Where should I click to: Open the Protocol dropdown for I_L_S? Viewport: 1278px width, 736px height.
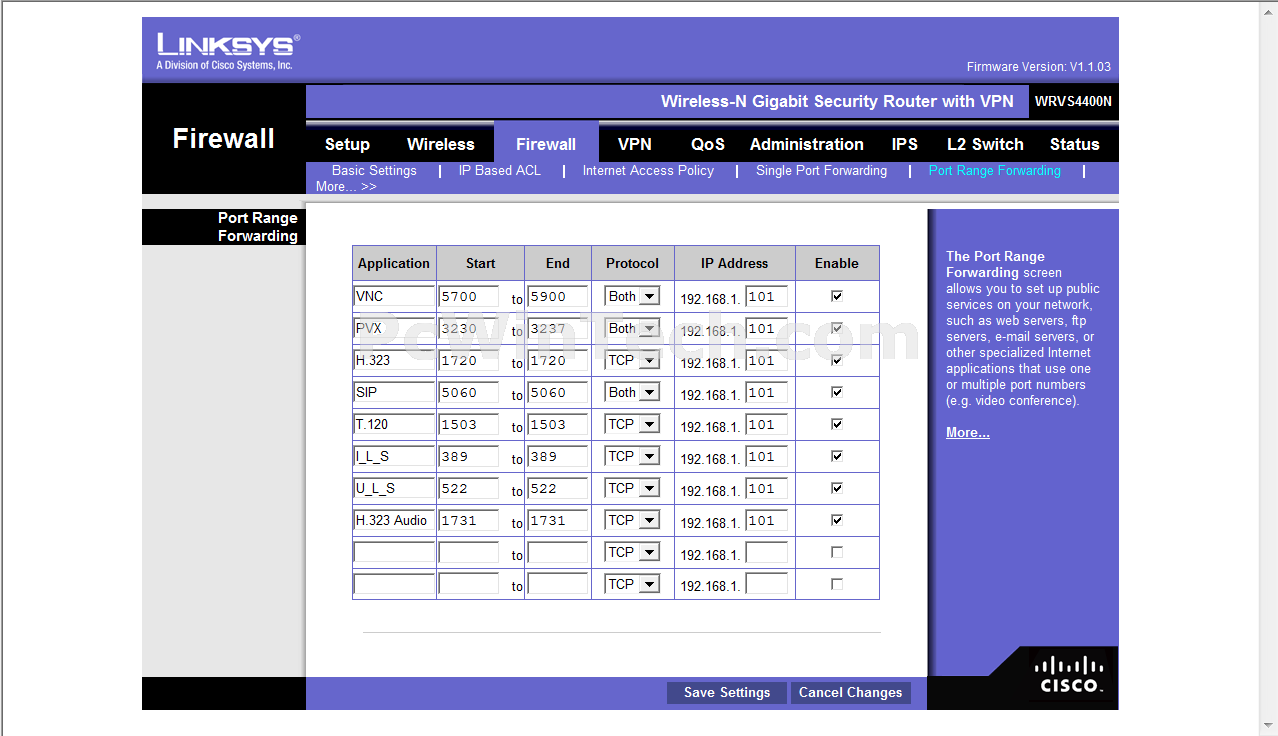click(632, 456)
